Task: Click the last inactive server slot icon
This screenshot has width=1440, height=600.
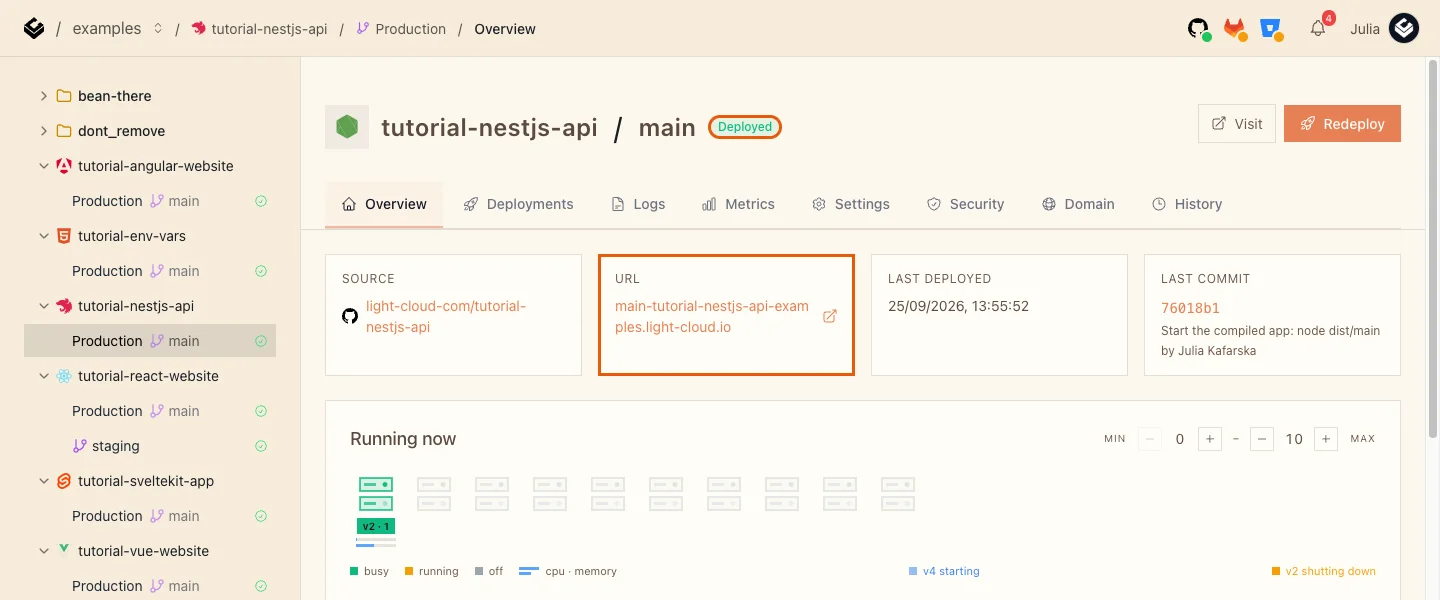Action: pyautogui.click(x=898, y=494)
